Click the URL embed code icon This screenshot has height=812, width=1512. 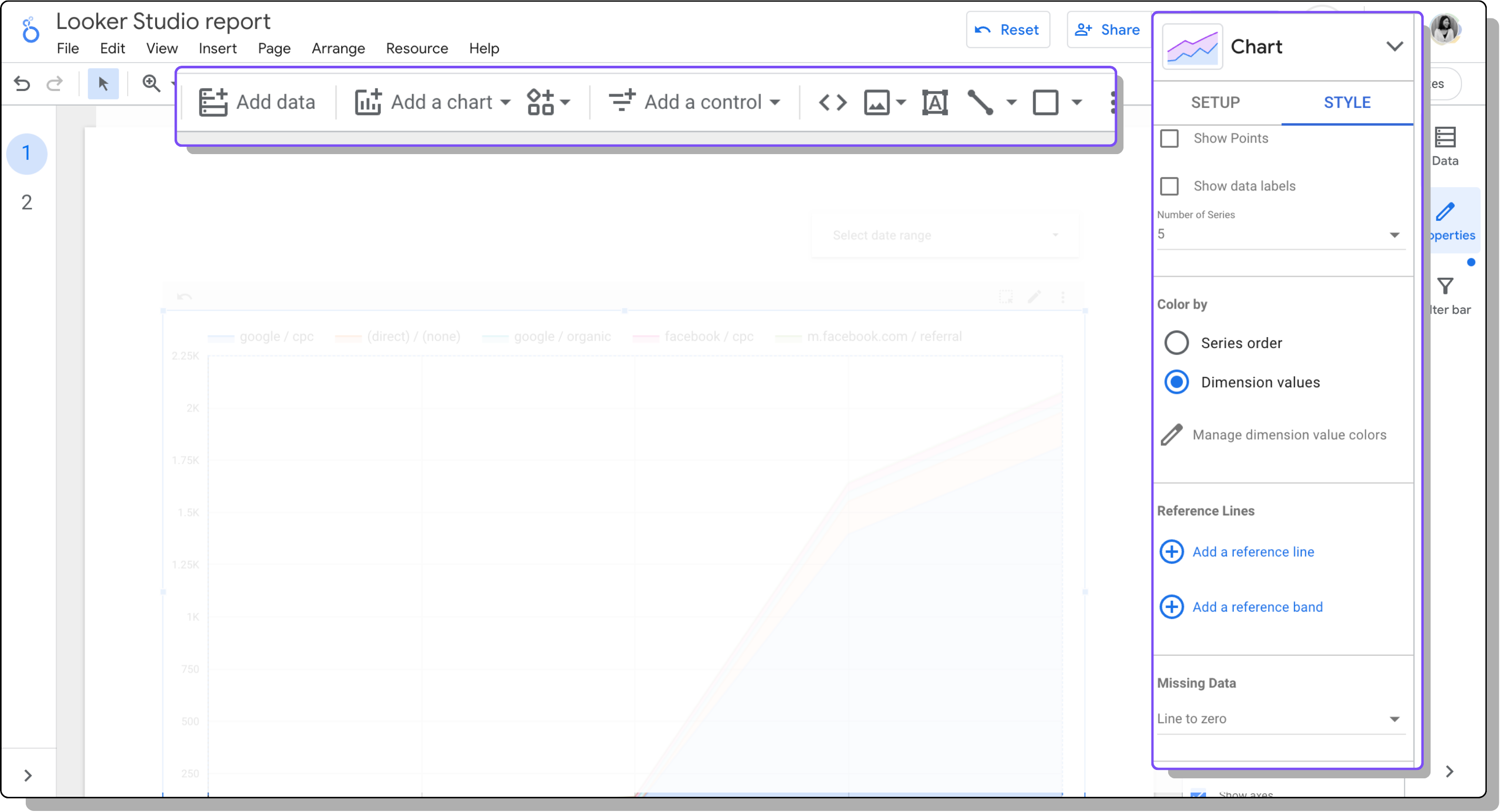click(832, 102)
